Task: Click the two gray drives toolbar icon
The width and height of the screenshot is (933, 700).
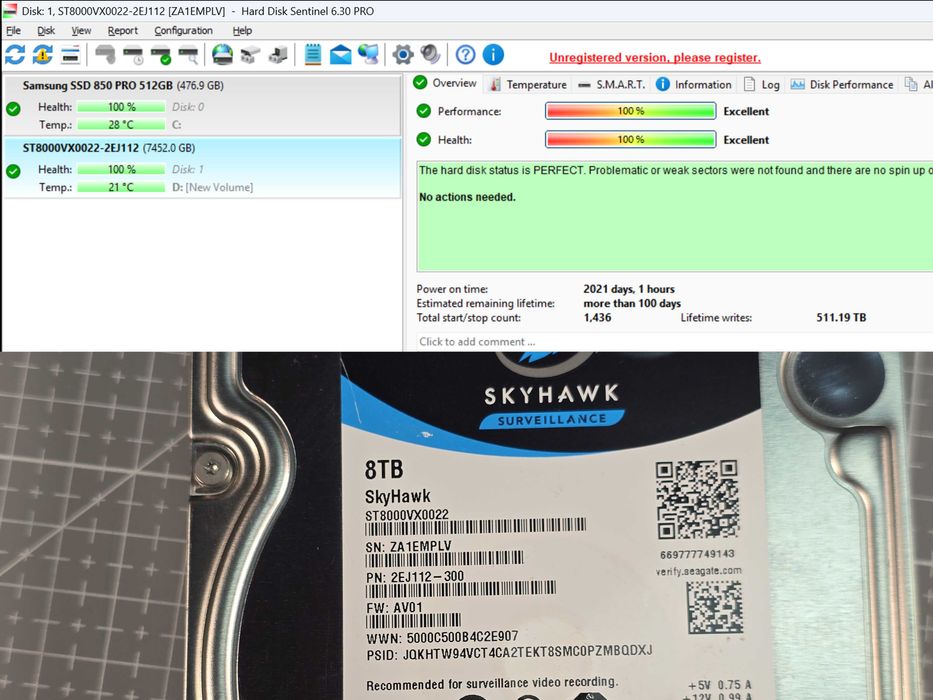Action: tap(251, 55)
